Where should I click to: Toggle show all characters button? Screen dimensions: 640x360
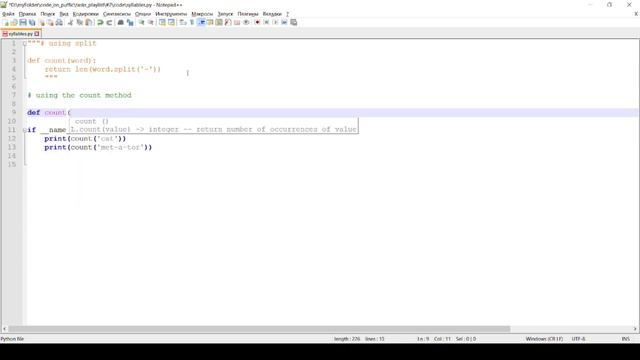click(x=192, y=22)
